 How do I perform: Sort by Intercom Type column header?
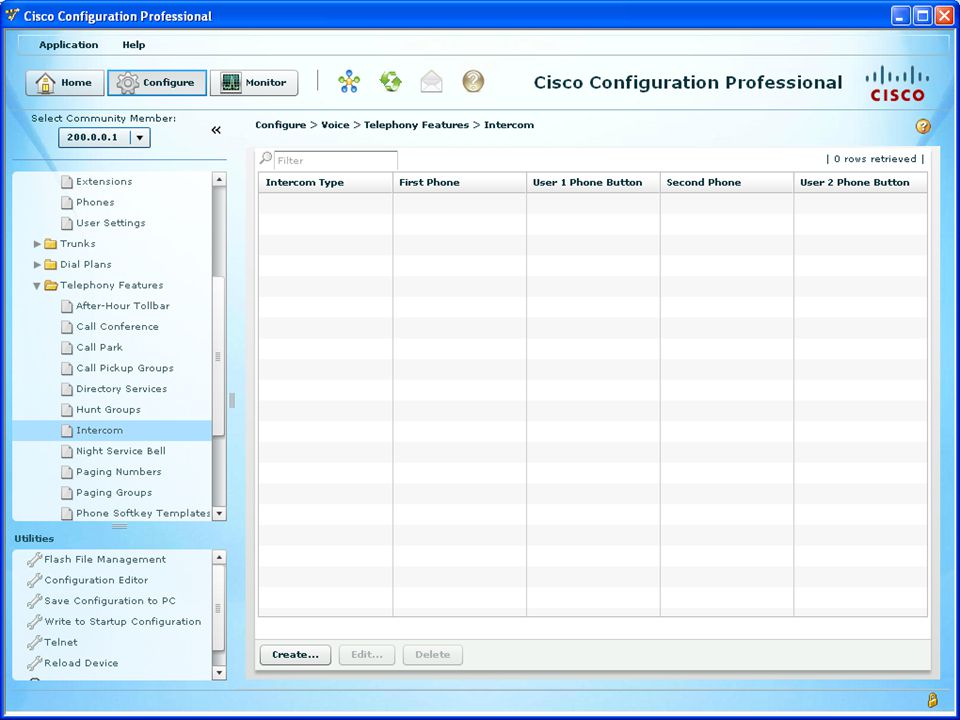[326, 182]
